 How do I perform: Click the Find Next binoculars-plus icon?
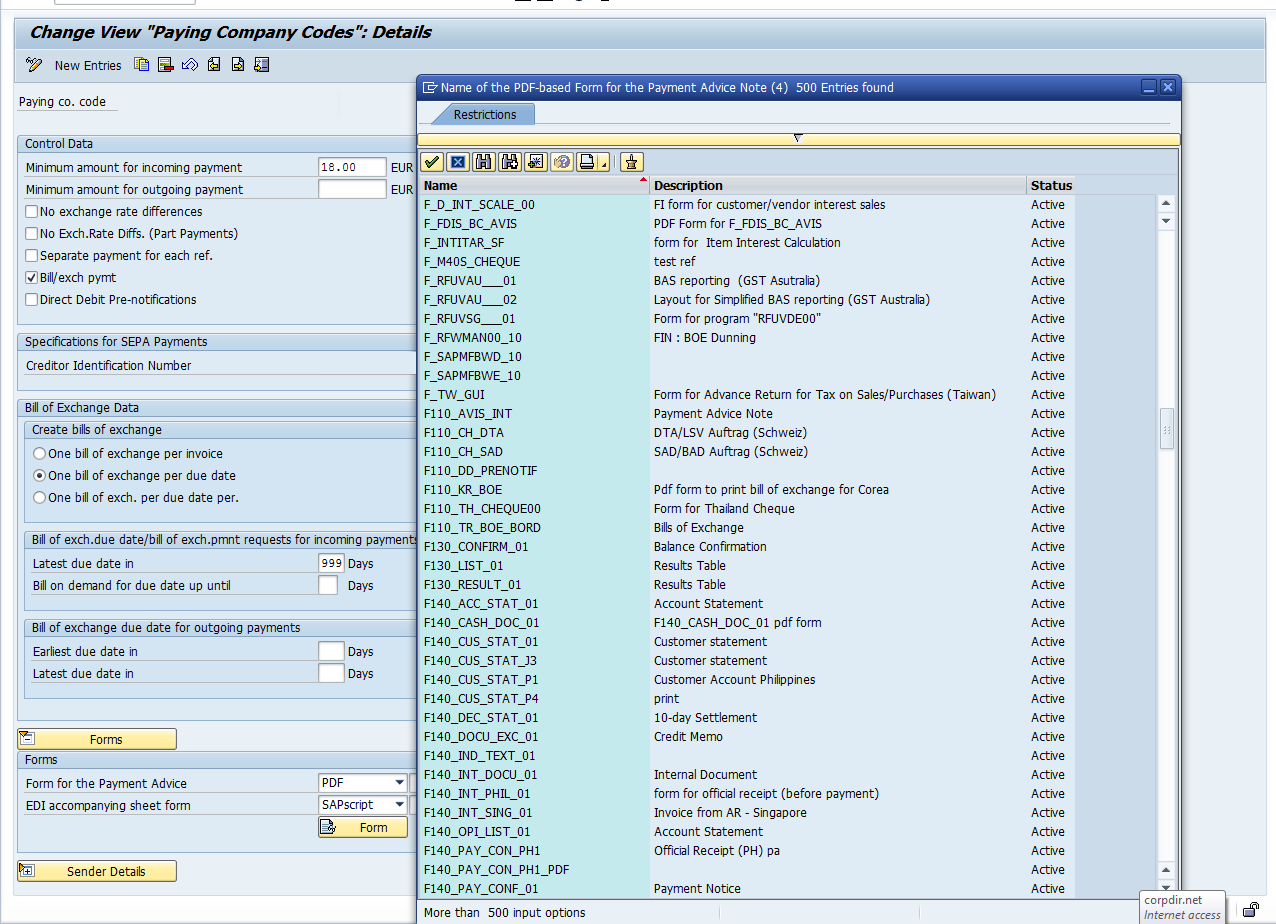point(510,162)
